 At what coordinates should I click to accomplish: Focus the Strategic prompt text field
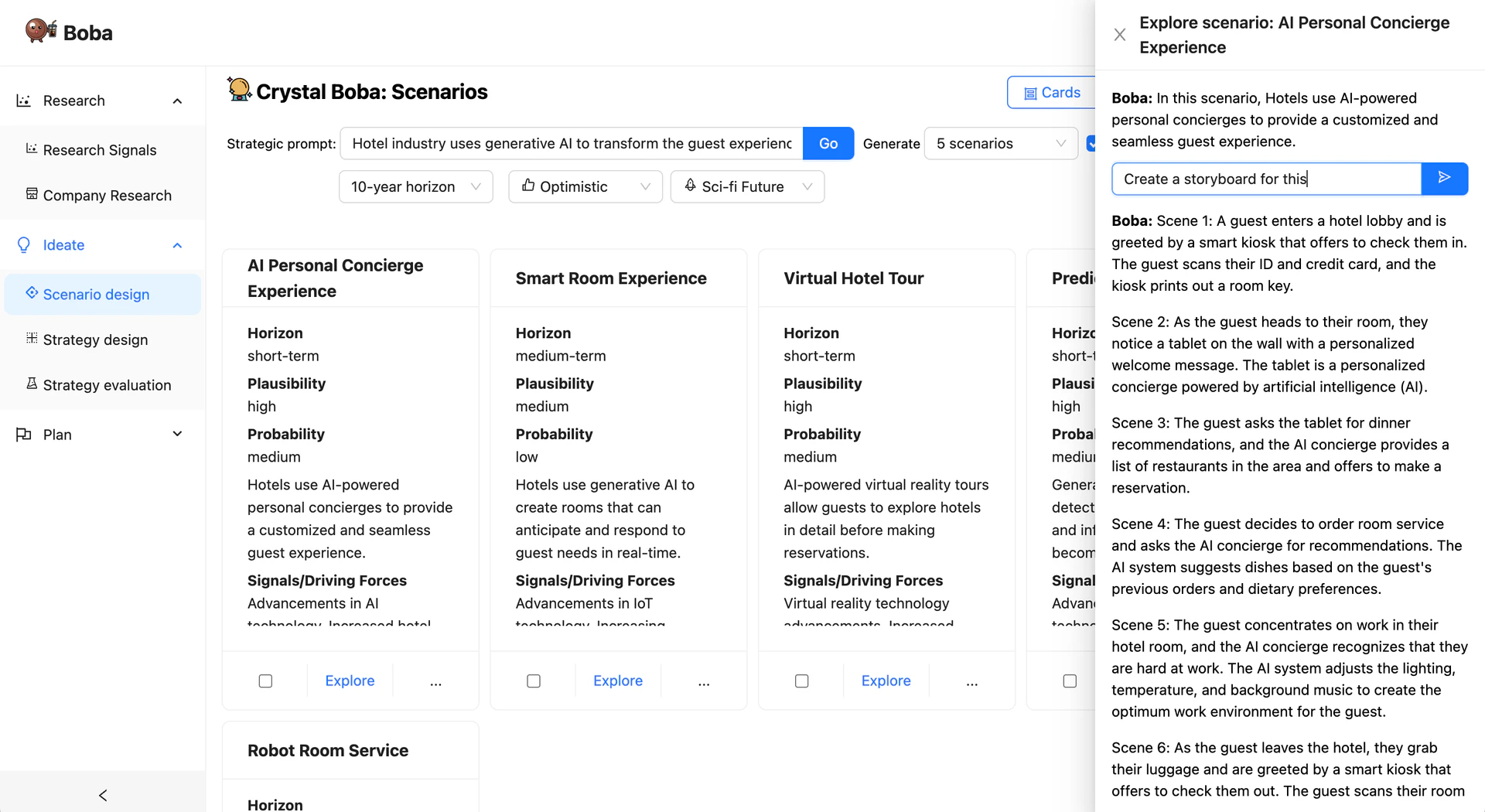point(571,144)
